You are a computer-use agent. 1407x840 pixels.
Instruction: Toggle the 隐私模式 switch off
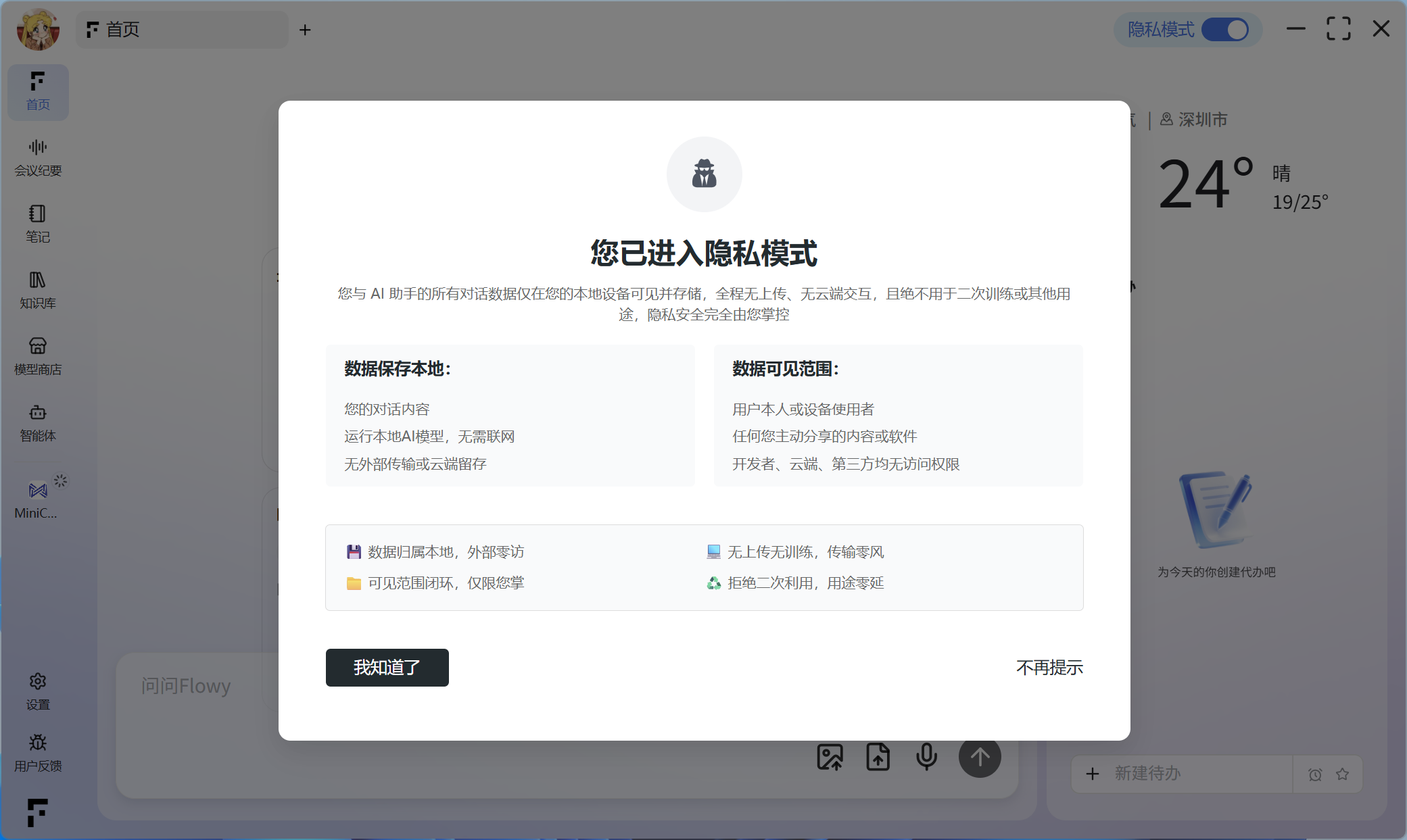point(1225,30)
